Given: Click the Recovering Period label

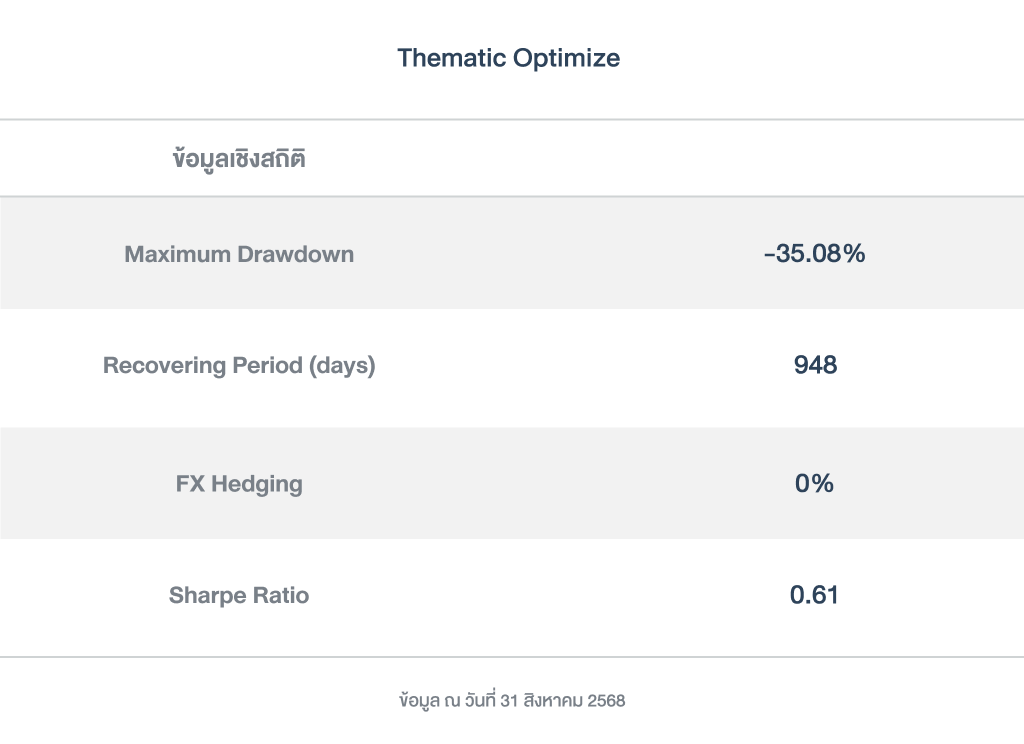Looking at the screenshot, I should tap(239, 366).
